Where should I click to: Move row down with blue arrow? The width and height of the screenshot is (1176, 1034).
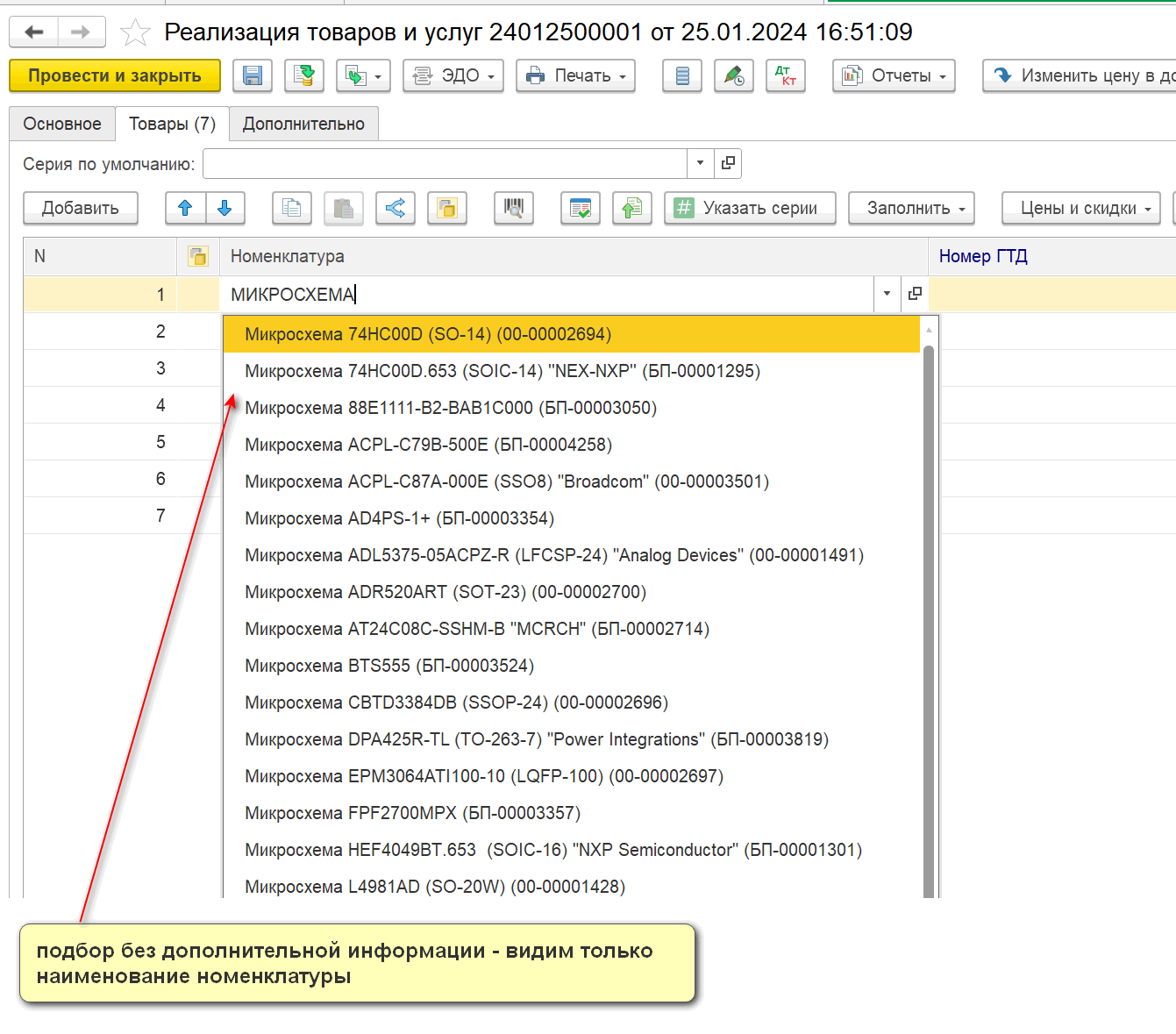(x=225, y=209)
